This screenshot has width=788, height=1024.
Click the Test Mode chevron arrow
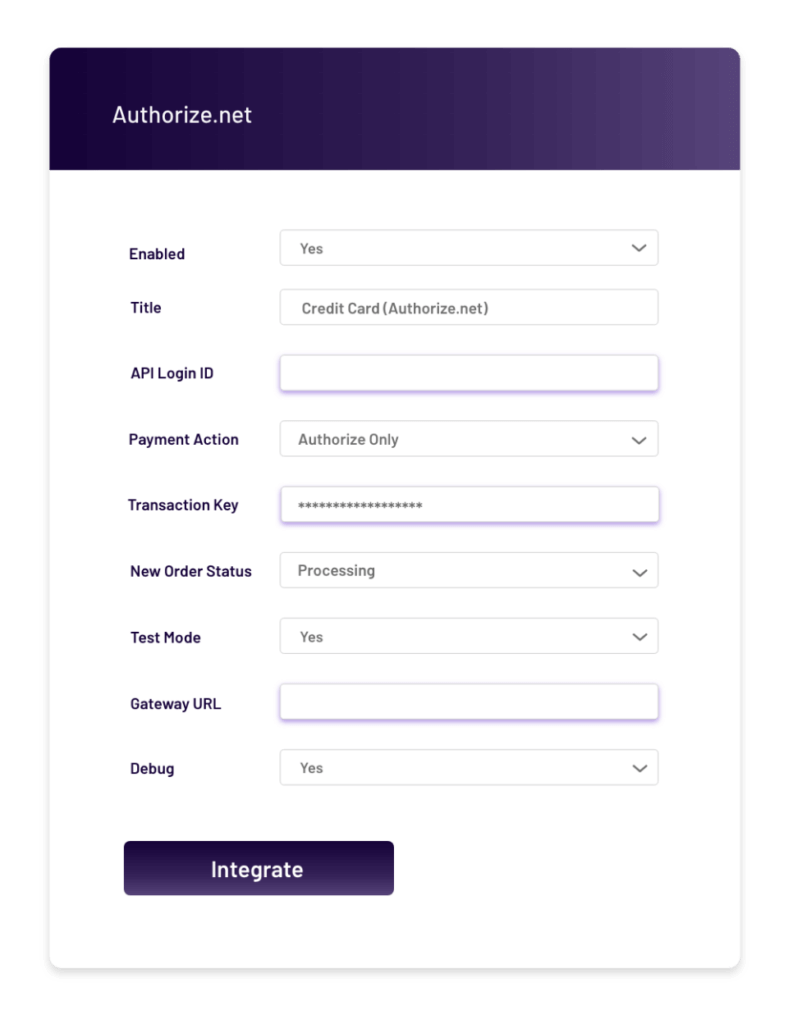coord(639,637)
